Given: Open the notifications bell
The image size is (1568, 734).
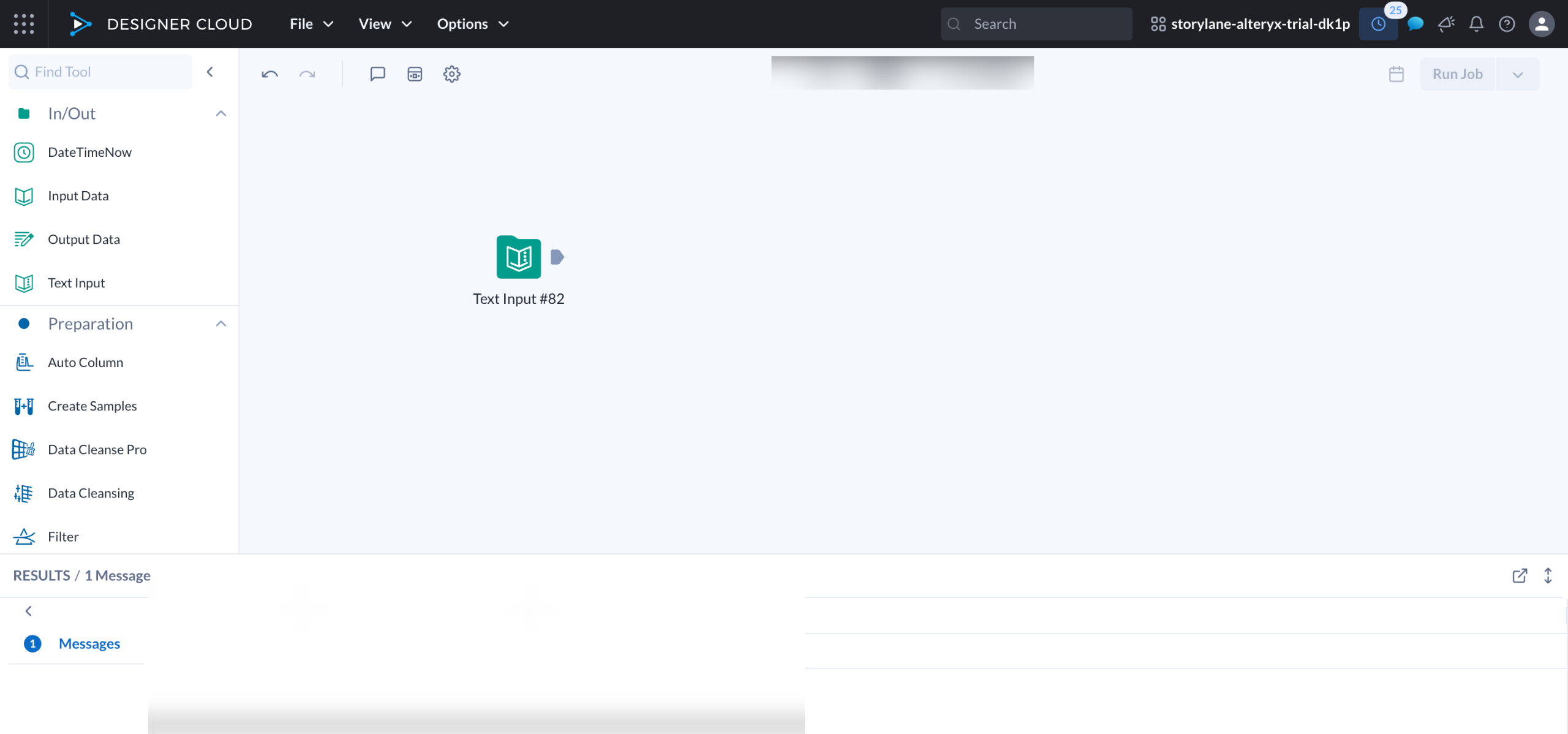Looking at the screenshot, I should click(1476, 24).
